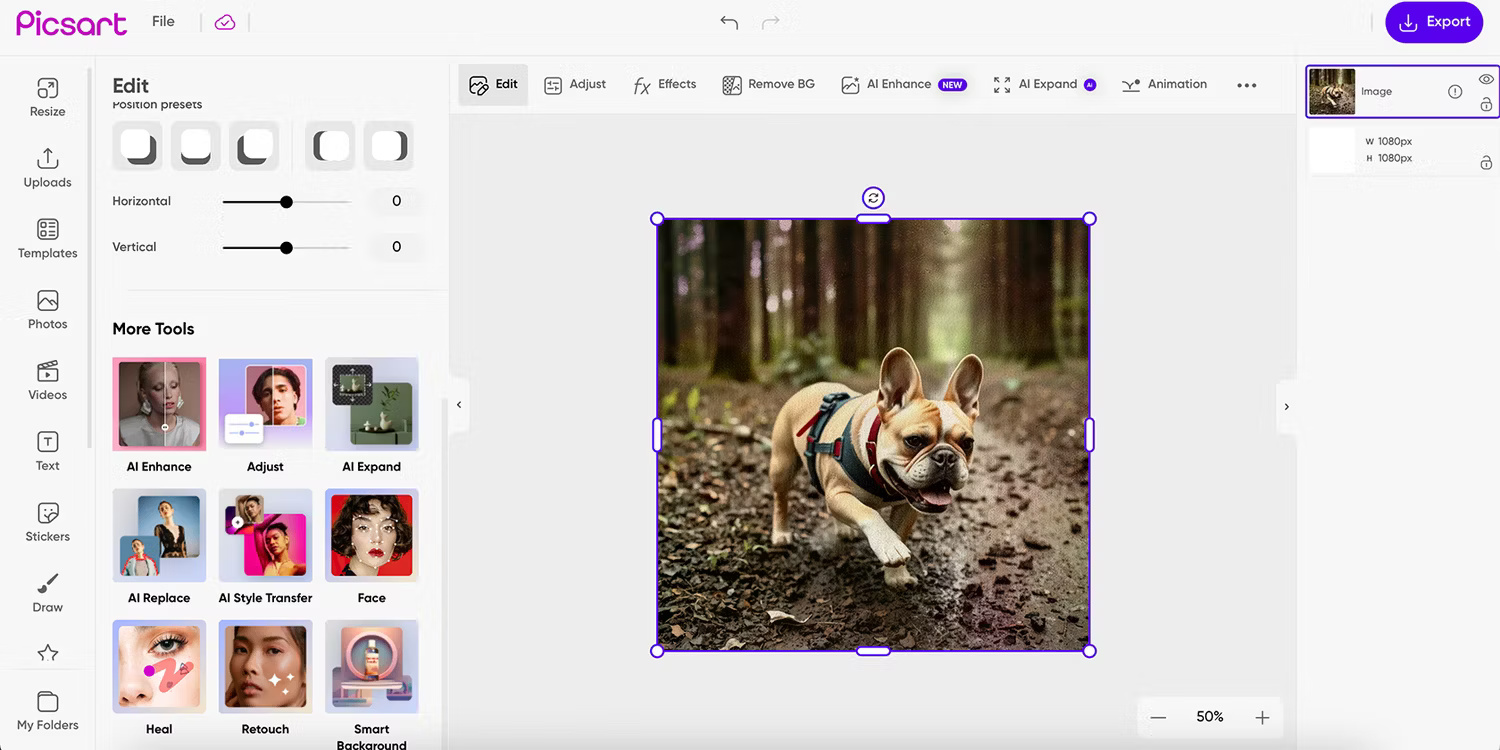Toggle visibility of the Image layer
Viewport: 1500px width, 750px height.
point(1485,78)
